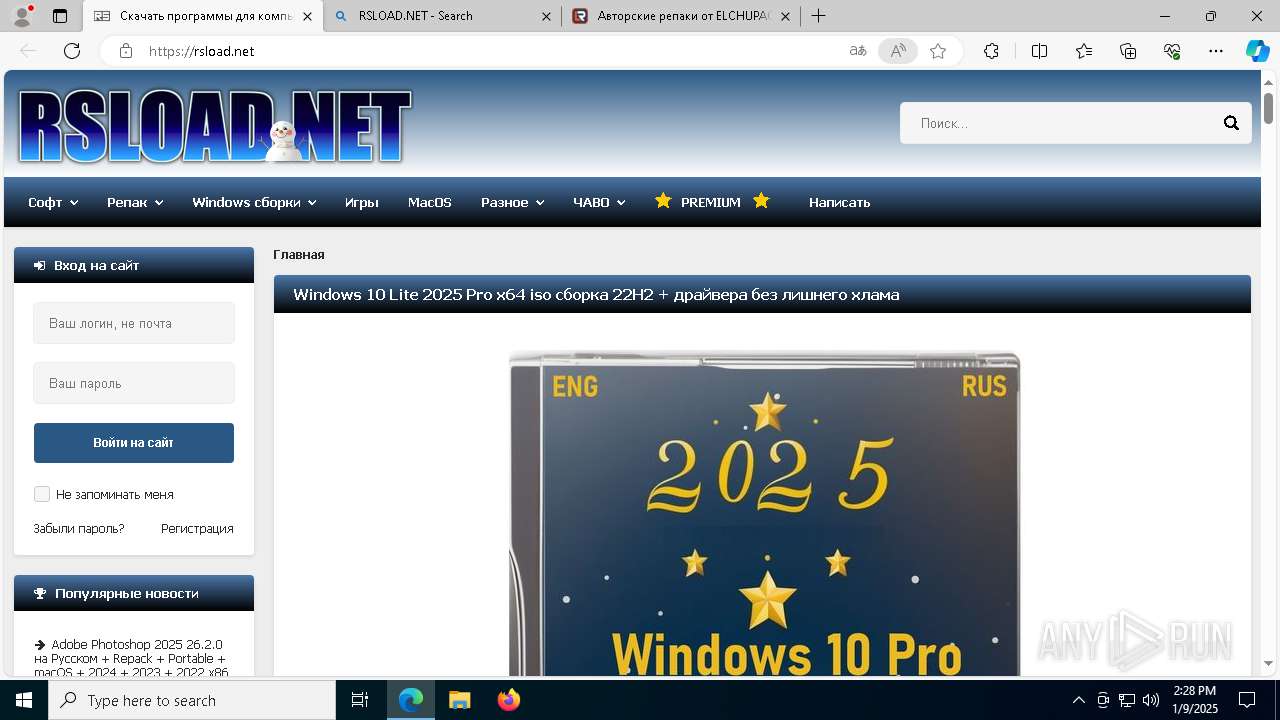Click the 'Главная' breadcrumb
Screen dimensions: 1280x720
point(299,254)
